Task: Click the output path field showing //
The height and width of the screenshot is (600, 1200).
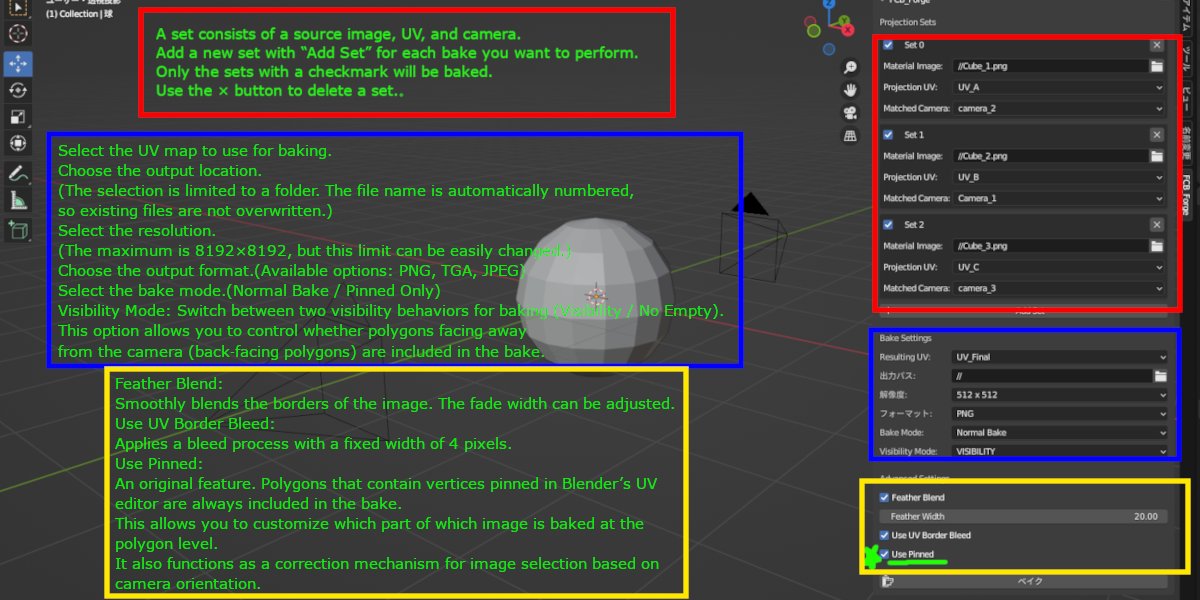Action: pos(1052,376)
